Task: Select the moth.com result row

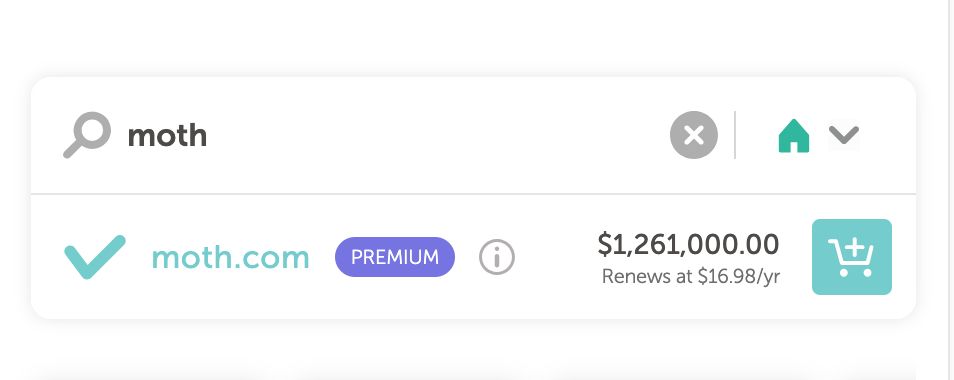Action: click(473, 257)
